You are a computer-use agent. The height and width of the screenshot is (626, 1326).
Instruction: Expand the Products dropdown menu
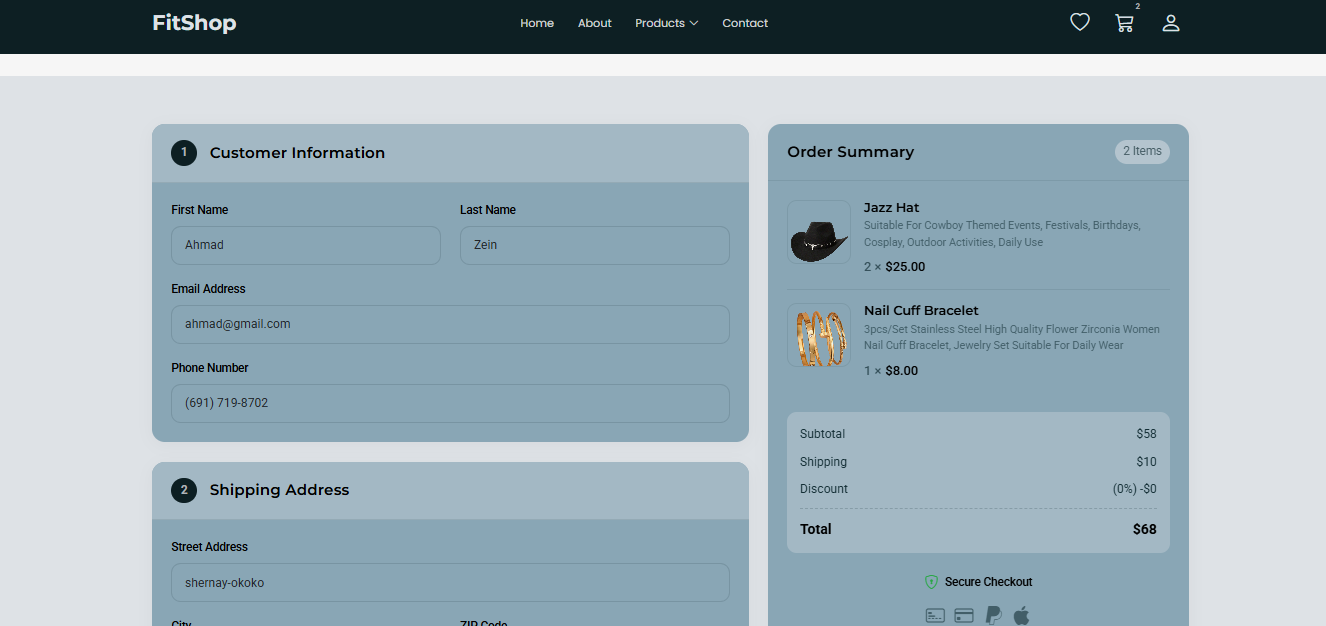[666, 23]
